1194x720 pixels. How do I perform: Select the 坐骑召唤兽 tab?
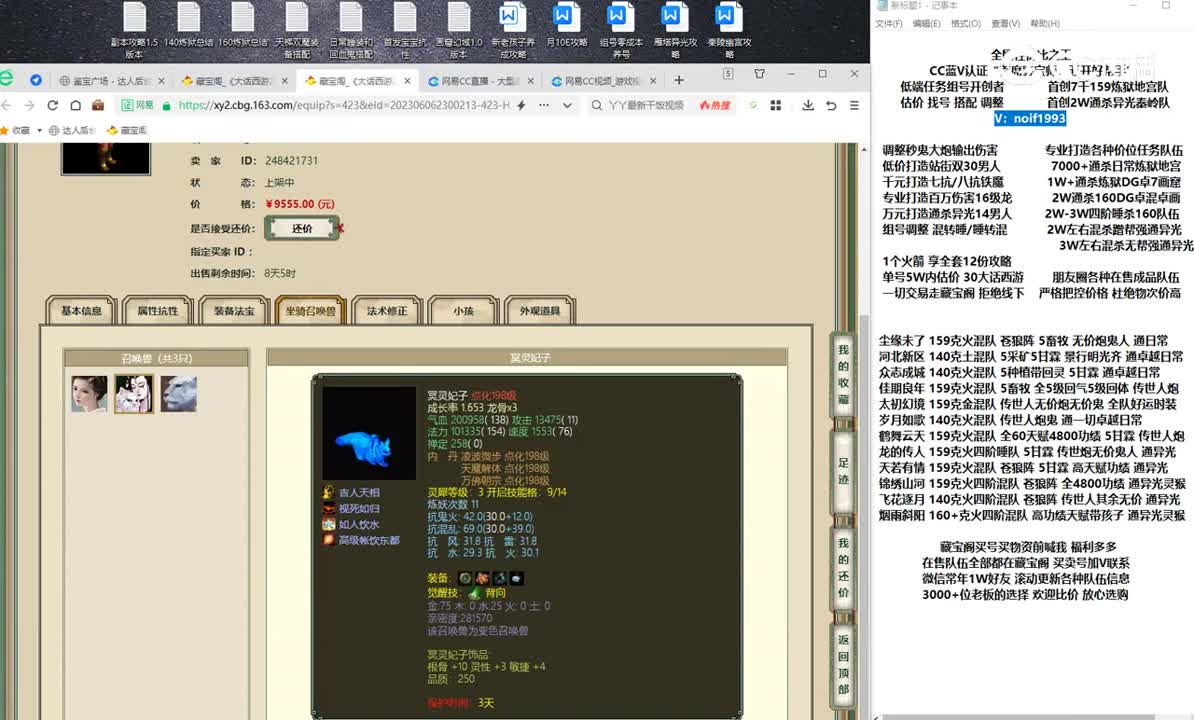pyautogui.click(x=311, y=311)
